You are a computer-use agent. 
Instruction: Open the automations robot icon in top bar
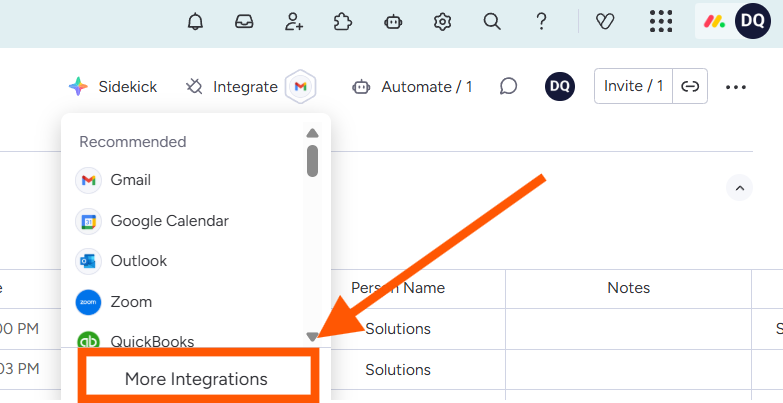(393, 21)
